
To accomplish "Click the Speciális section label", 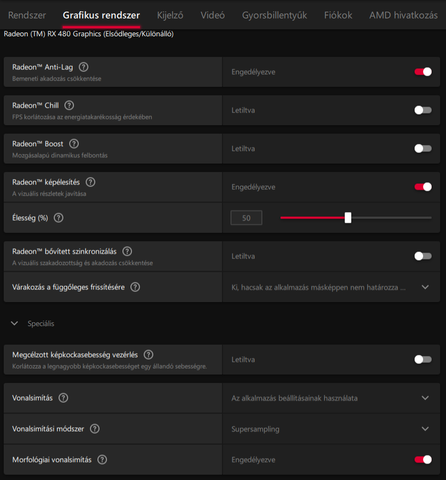I will (x=41, y=324).
